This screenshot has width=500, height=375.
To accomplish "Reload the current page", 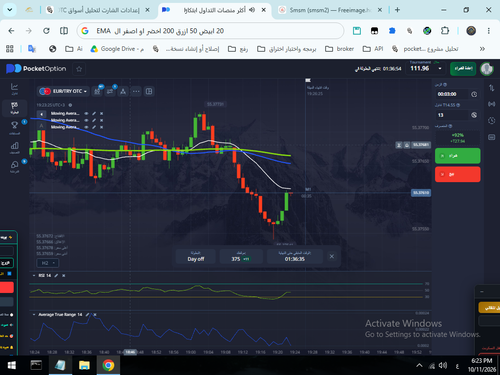I will 46,31.
